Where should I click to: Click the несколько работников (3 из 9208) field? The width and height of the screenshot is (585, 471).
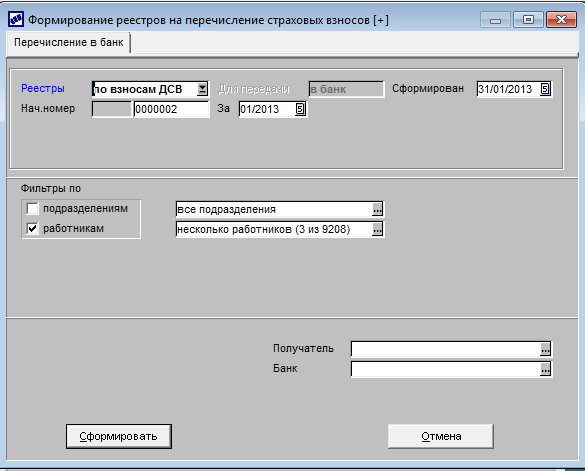(x=279, y=229)
